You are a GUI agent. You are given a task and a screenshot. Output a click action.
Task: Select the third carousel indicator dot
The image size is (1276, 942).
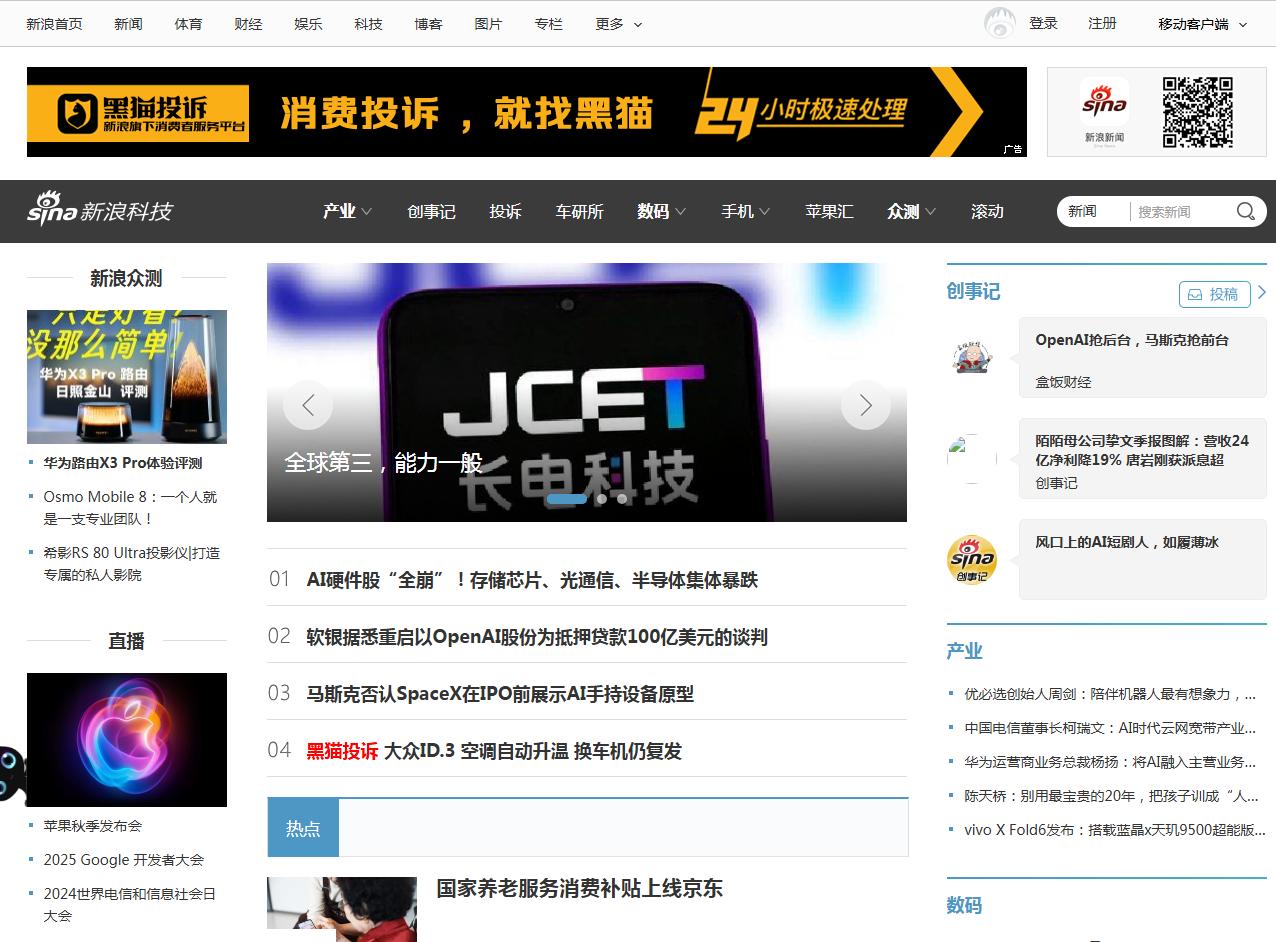pos(622,498)
